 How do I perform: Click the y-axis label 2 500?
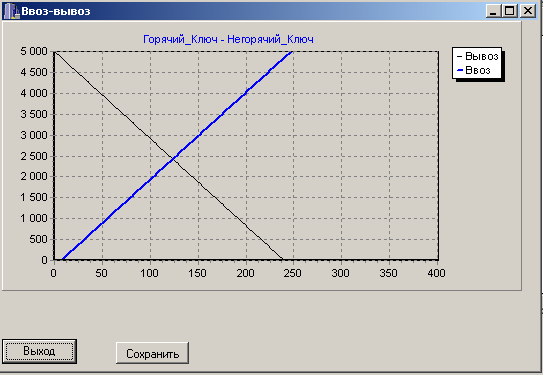click(x=34, y=156)
